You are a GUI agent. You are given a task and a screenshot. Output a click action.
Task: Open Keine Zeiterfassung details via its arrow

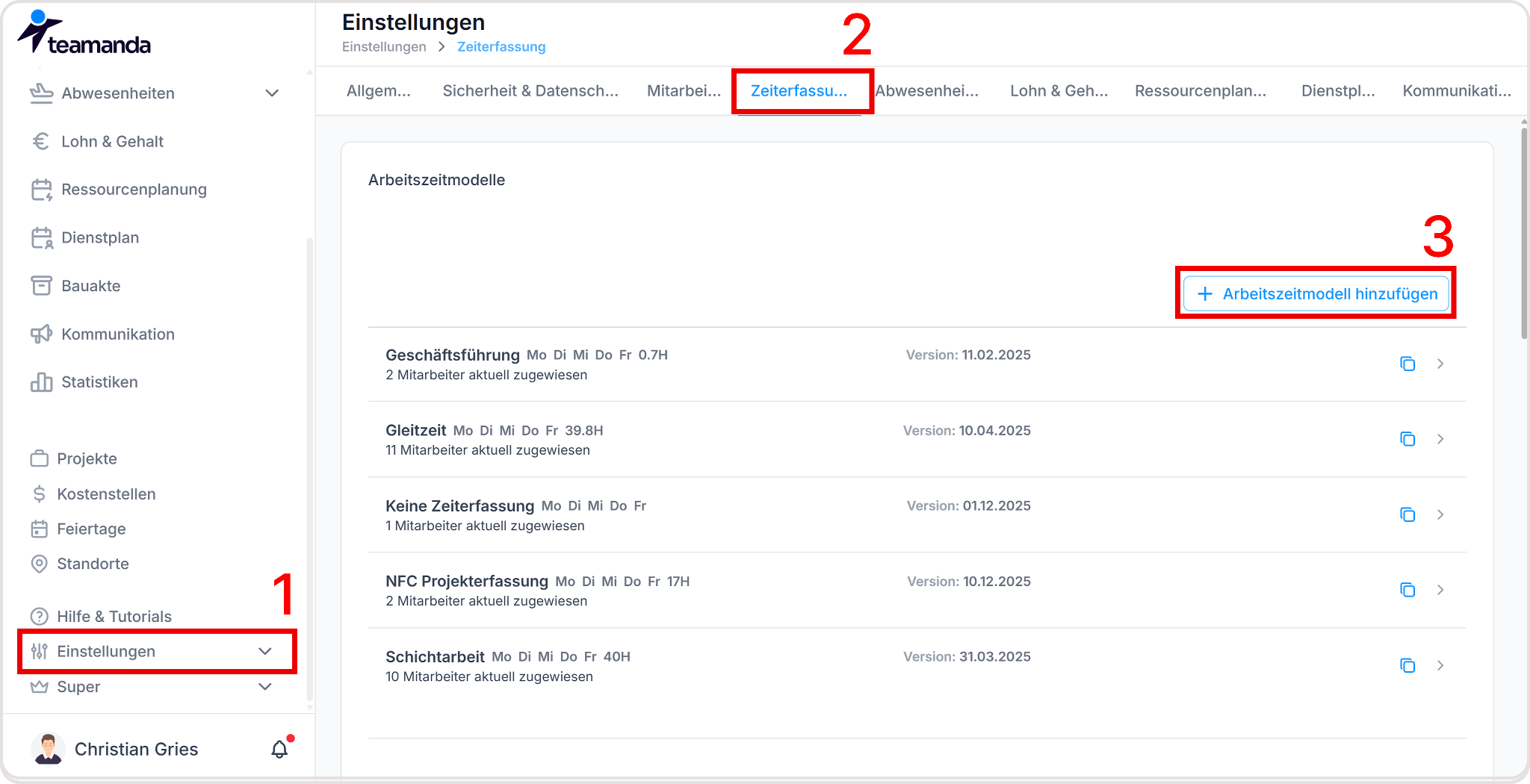coord(1440,514)
